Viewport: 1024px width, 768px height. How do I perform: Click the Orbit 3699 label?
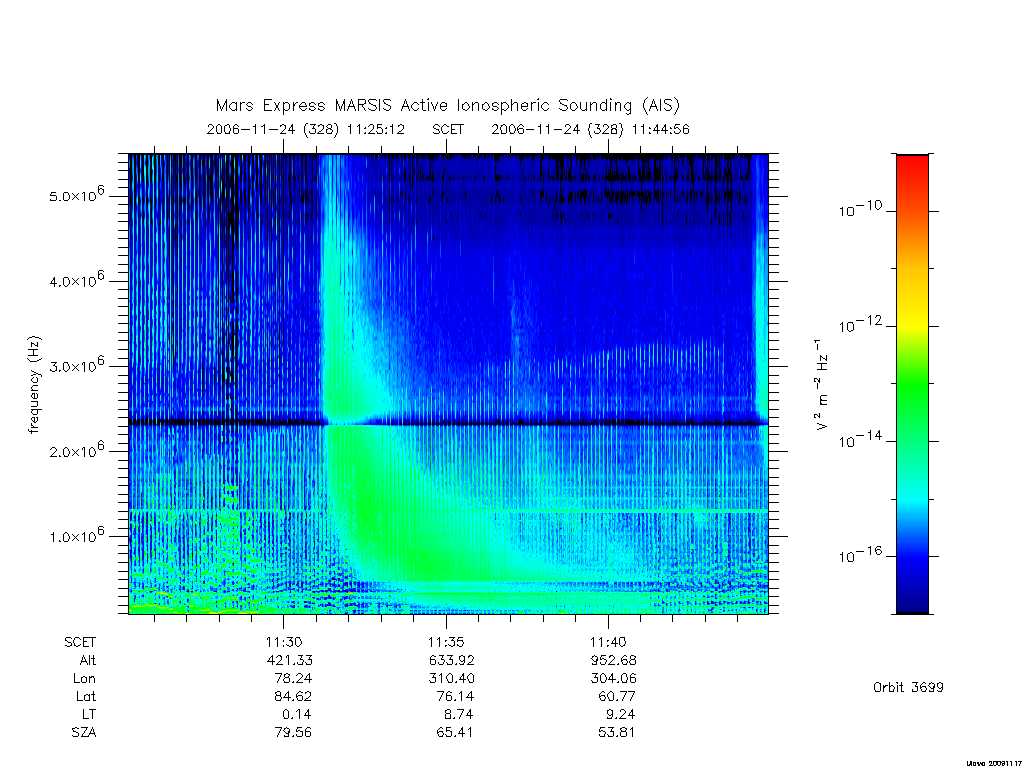click(908, 687)
